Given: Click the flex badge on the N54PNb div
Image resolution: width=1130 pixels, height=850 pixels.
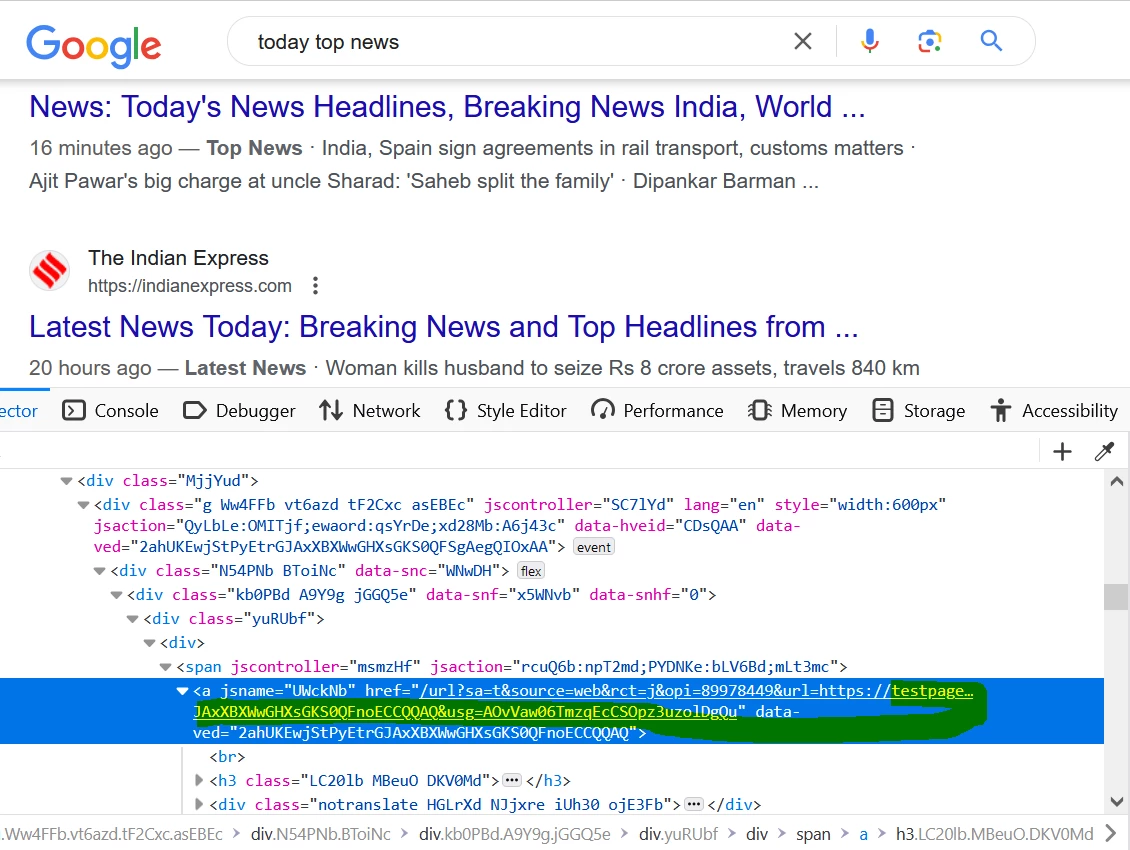Looking at the screenshot, I should click(531, 571).
